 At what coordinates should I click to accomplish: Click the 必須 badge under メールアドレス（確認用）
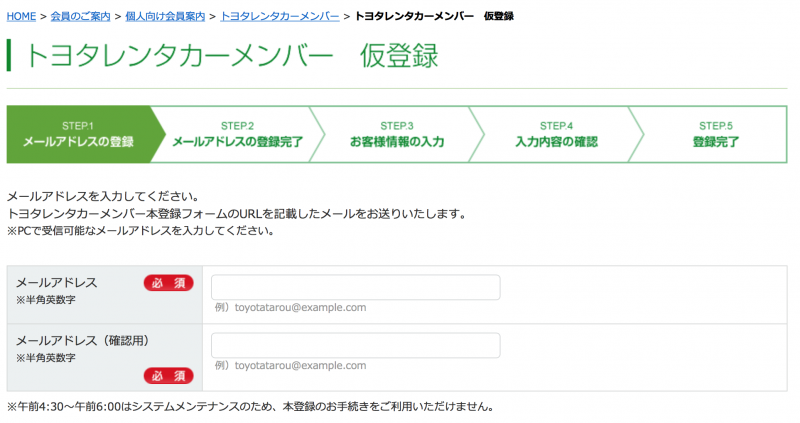coord(169,376)
